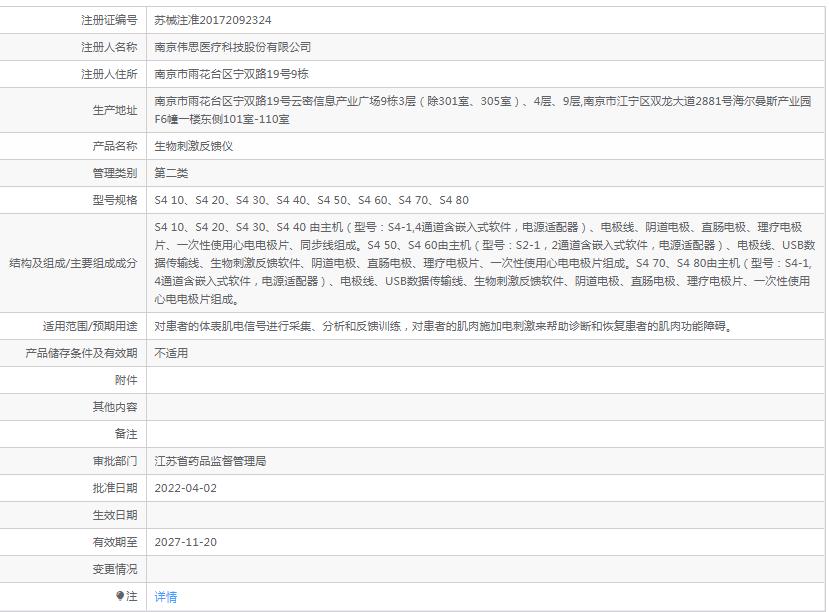Viewport: 829px width, 612px height.
Task: Click the 生效日期 label
Action: 115,515
